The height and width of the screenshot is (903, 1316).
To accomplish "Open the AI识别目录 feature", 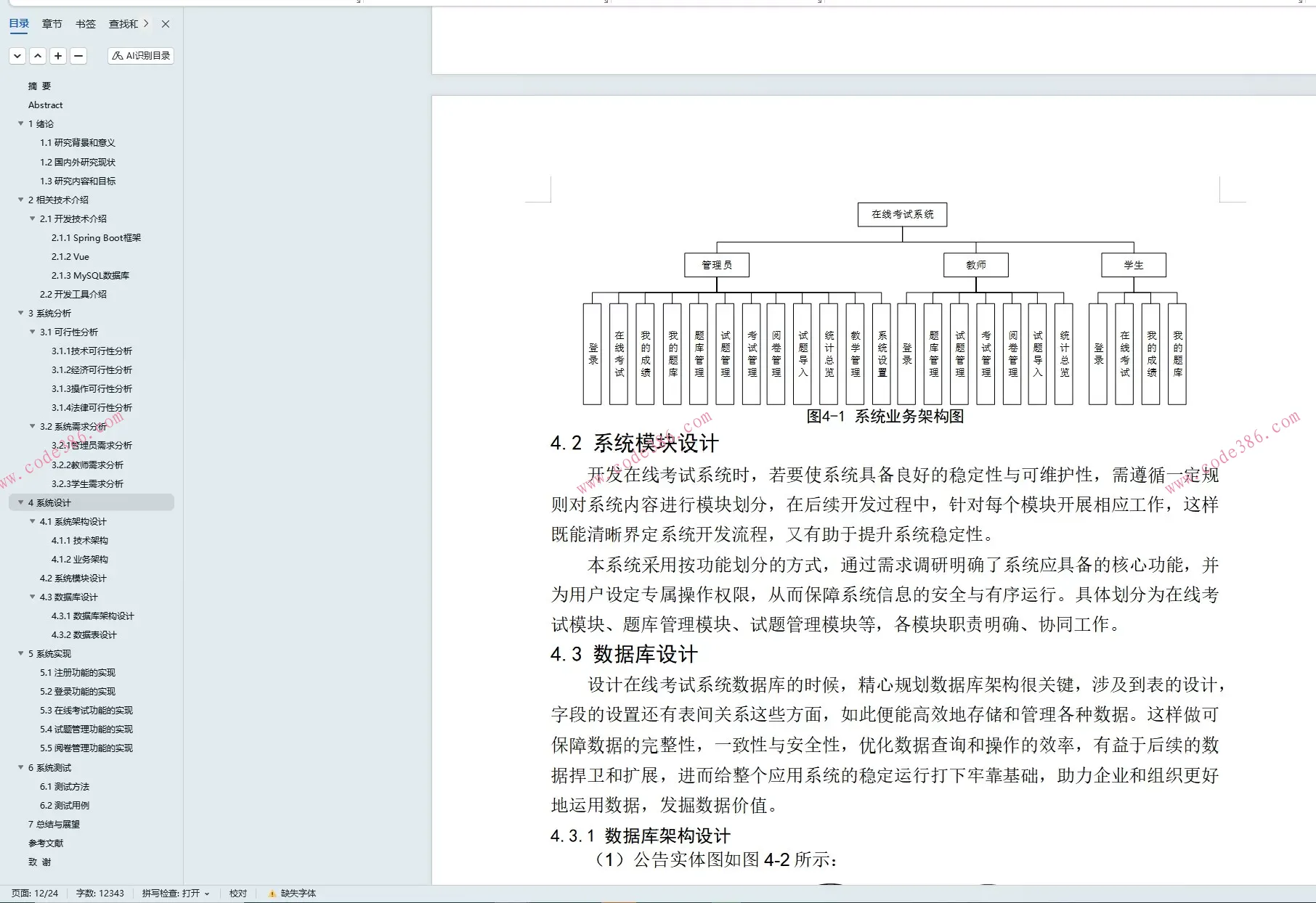I will pos(139,55).
